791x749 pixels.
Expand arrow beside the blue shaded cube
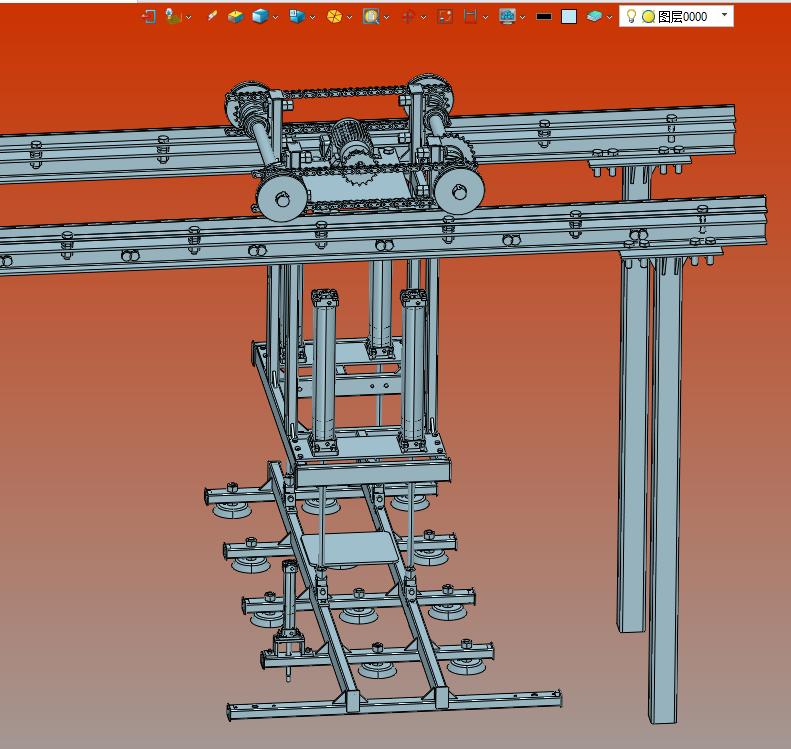[275, 18]
